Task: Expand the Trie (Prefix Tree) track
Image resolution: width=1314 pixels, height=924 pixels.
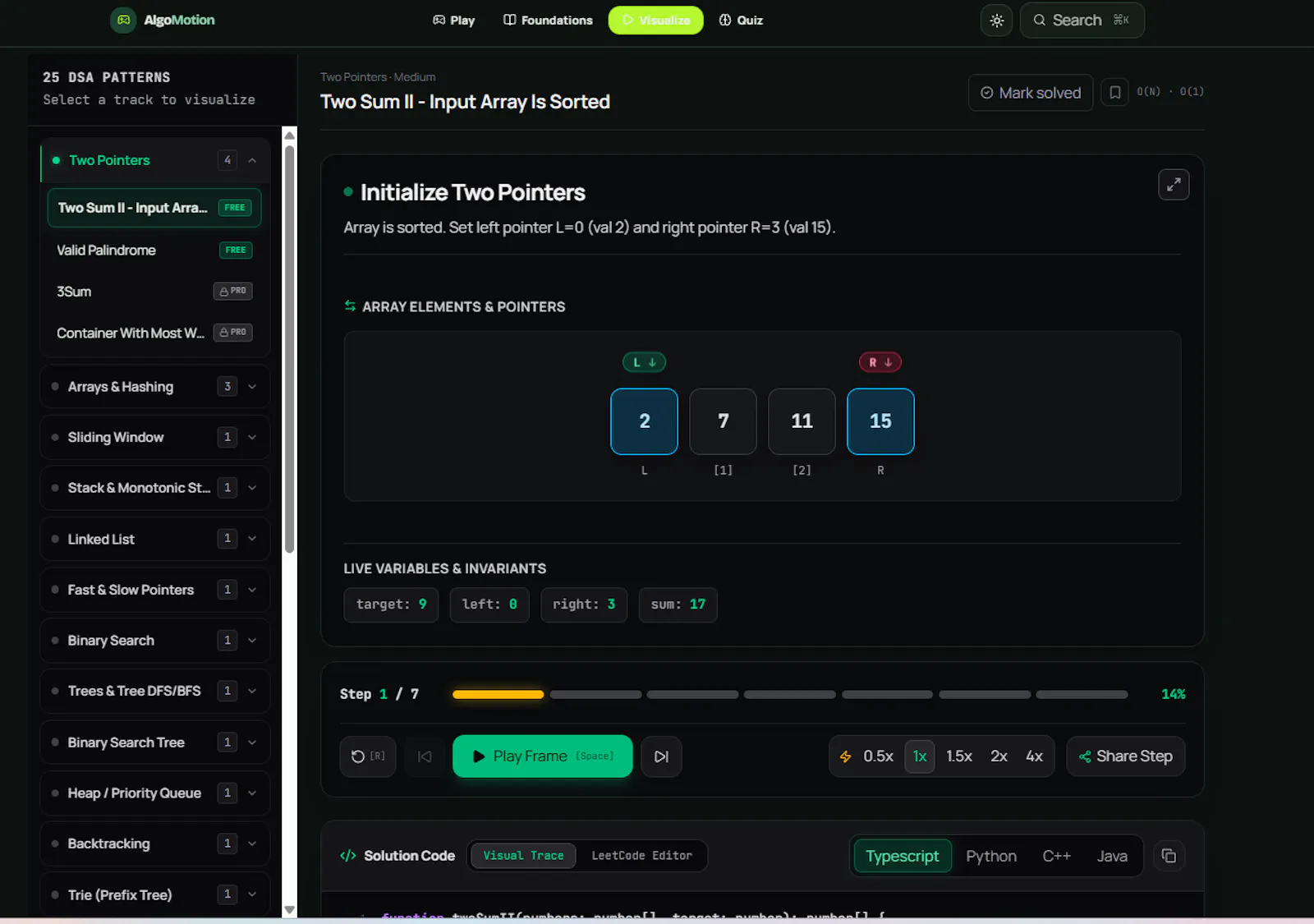Action: coord(154,894)
